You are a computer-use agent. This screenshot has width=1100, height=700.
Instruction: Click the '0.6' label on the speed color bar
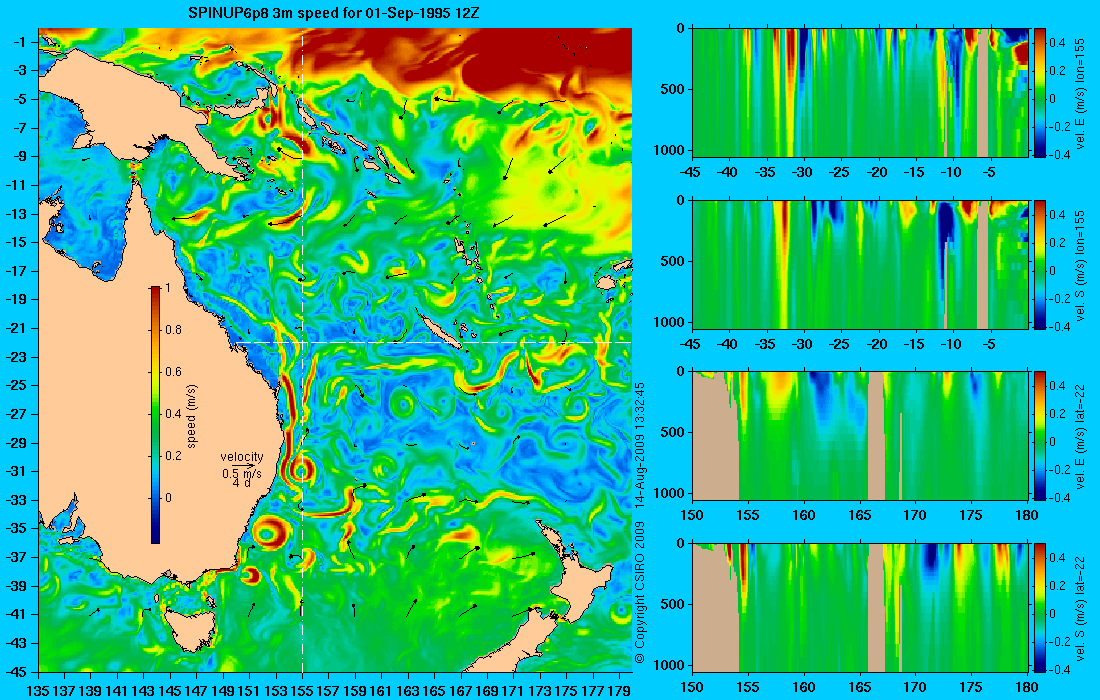click(x=173, y=372)
